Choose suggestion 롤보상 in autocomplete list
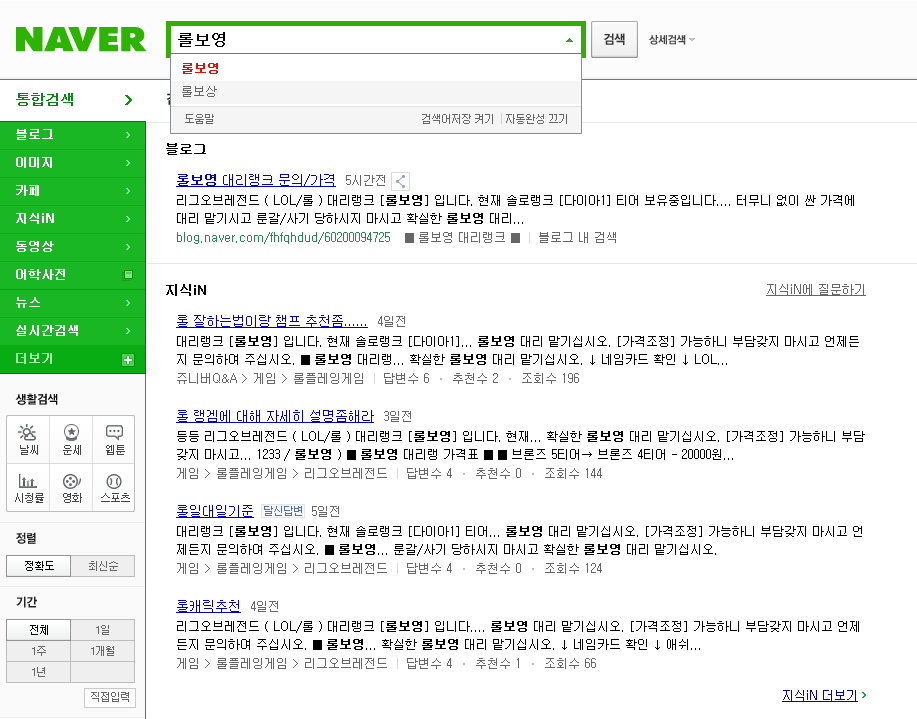This screenshot has width=917, height=719. [x=375, y=92]
